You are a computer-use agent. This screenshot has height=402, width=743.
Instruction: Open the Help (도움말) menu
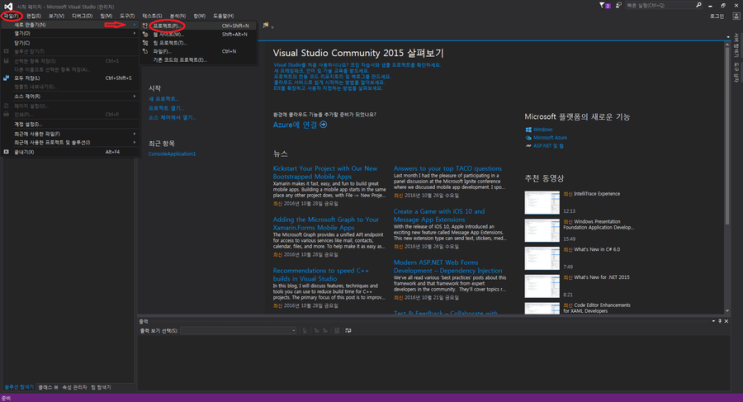(x=223, y=16)
